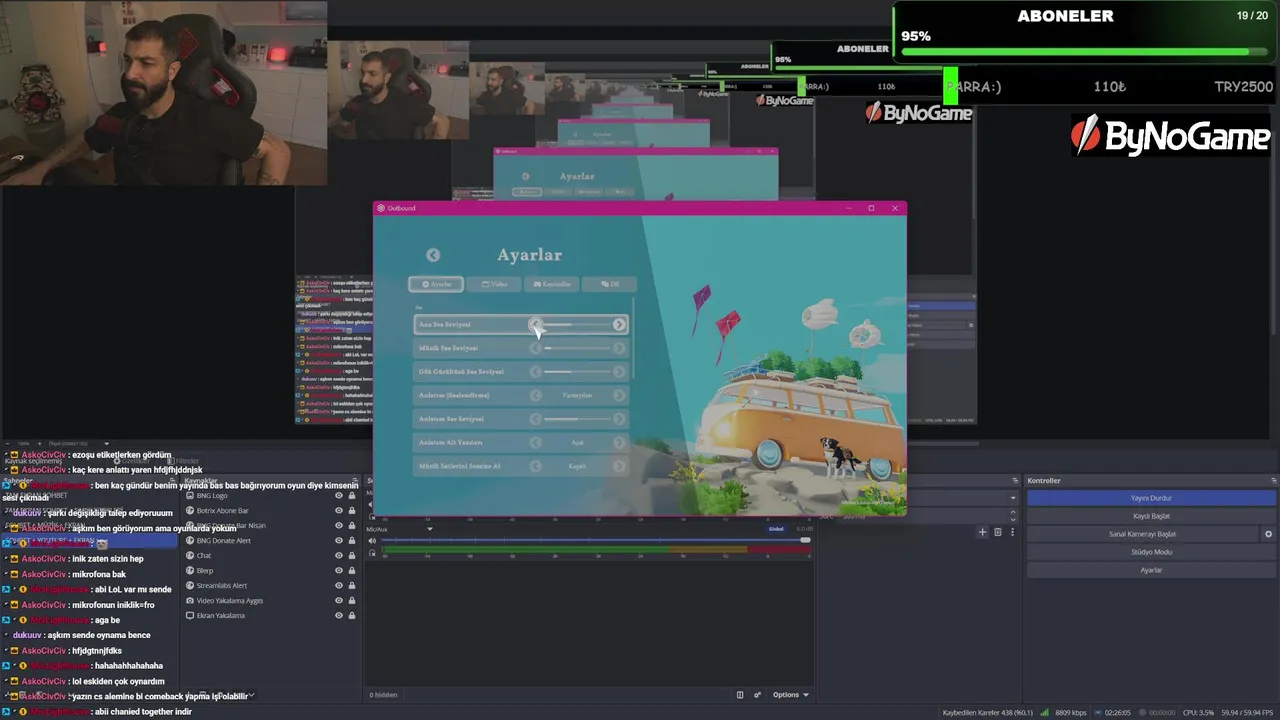Screen dimensions: 1280x720
Task: Select the Streamlabs Alert source row
Action: 270,586
